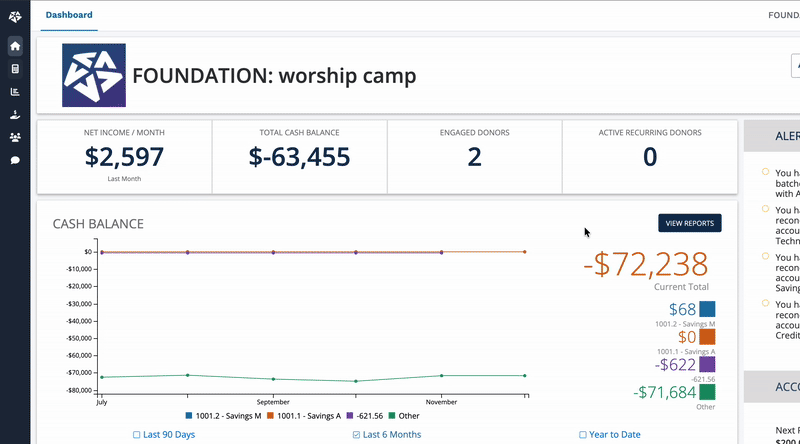Toggle 1001.2 - Savings M in chart legend
800x444 pixels.
222,415
